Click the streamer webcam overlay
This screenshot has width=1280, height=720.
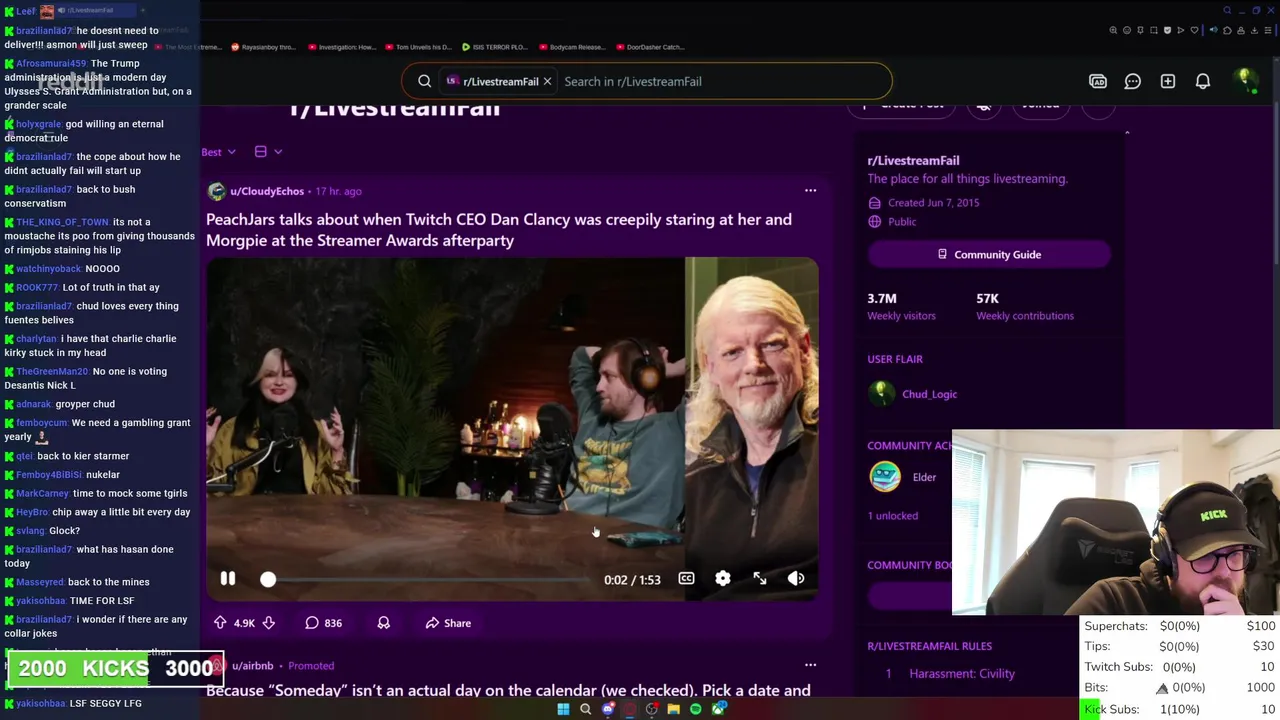click(1116, 522)
